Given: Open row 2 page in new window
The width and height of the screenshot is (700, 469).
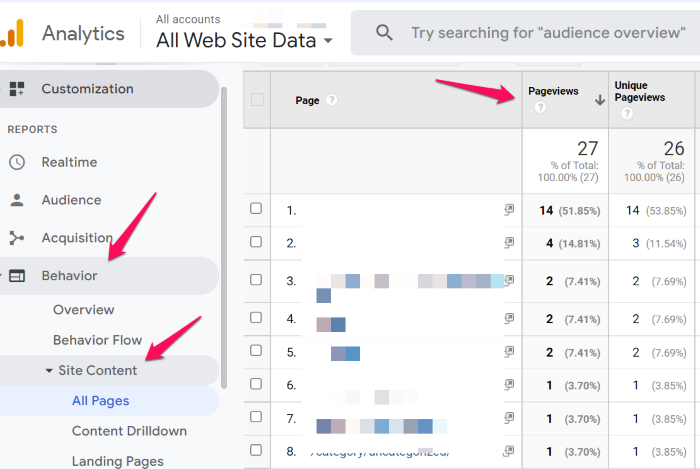Looking at the screenshot, I should point(509,243).
